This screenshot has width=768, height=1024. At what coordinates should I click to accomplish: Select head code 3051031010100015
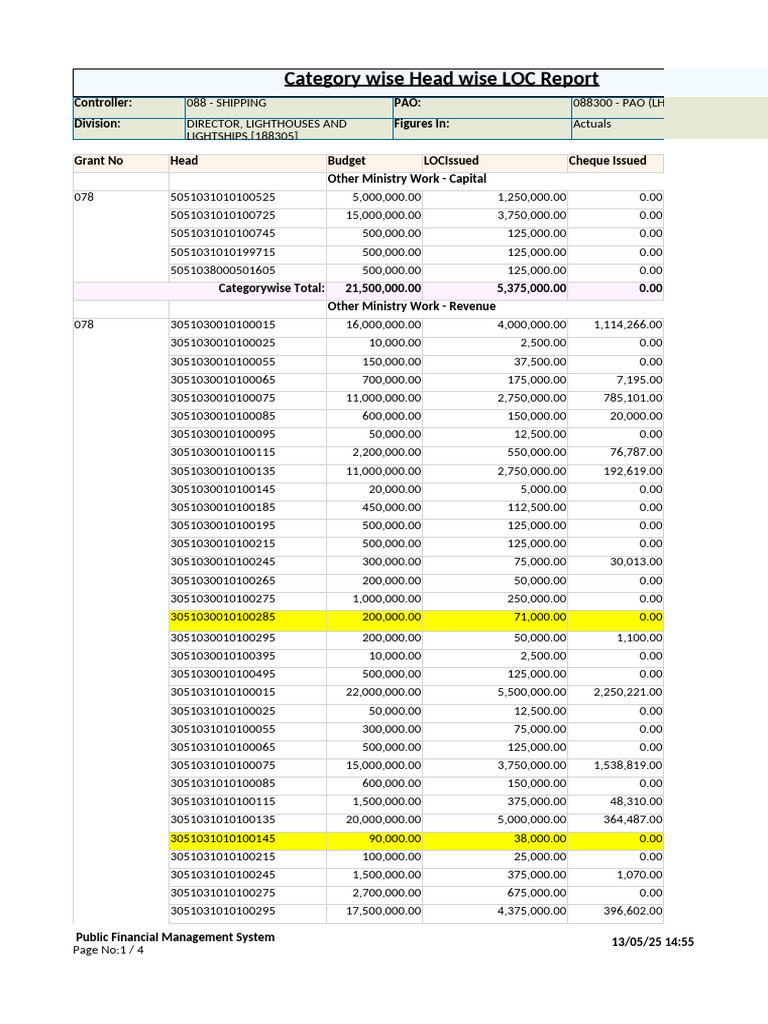pyautogui.click(x=223, y=692)
